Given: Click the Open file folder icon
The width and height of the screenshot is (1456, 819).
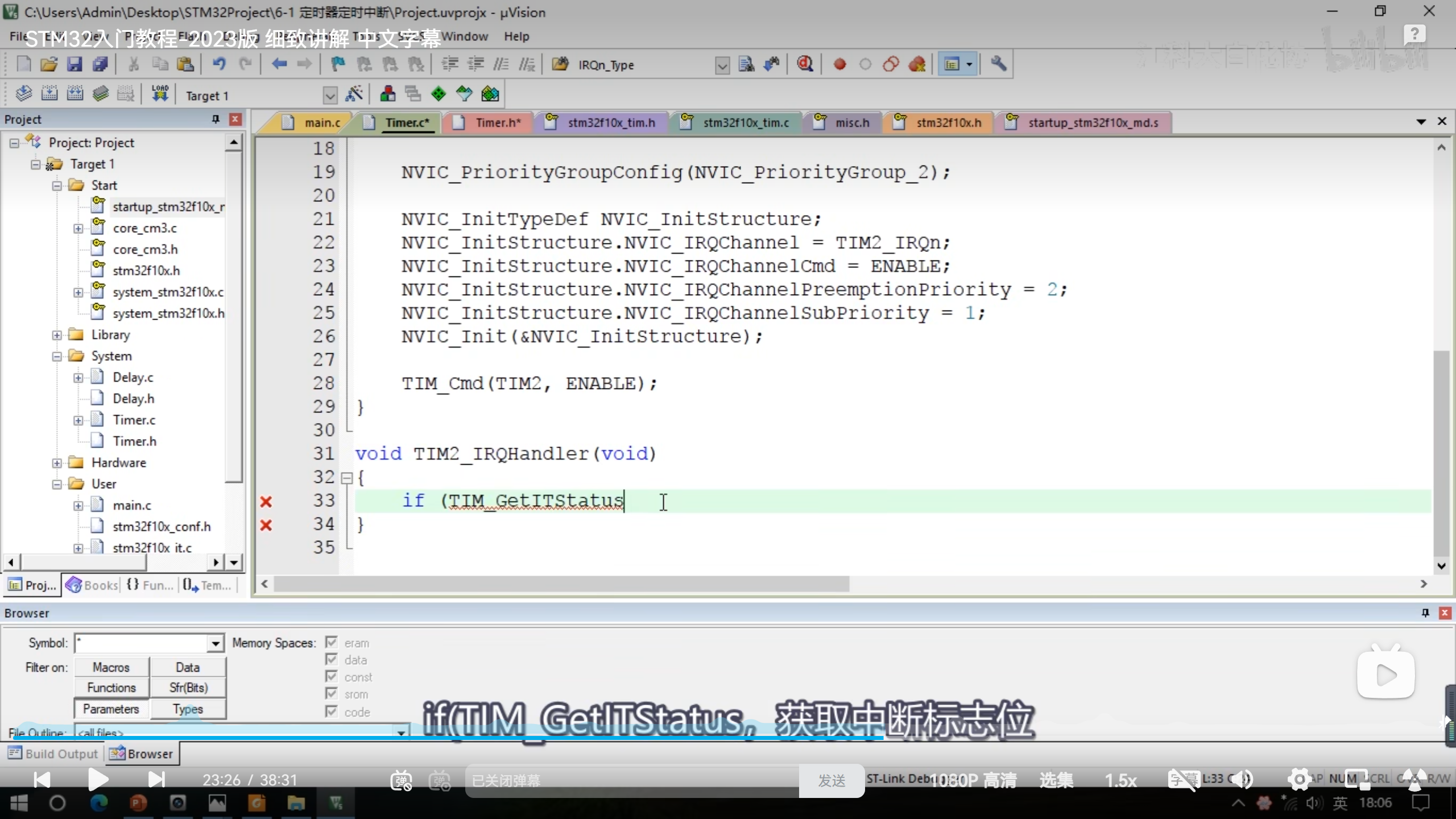Looking at the screenshot, I should (x=49, y=64).
